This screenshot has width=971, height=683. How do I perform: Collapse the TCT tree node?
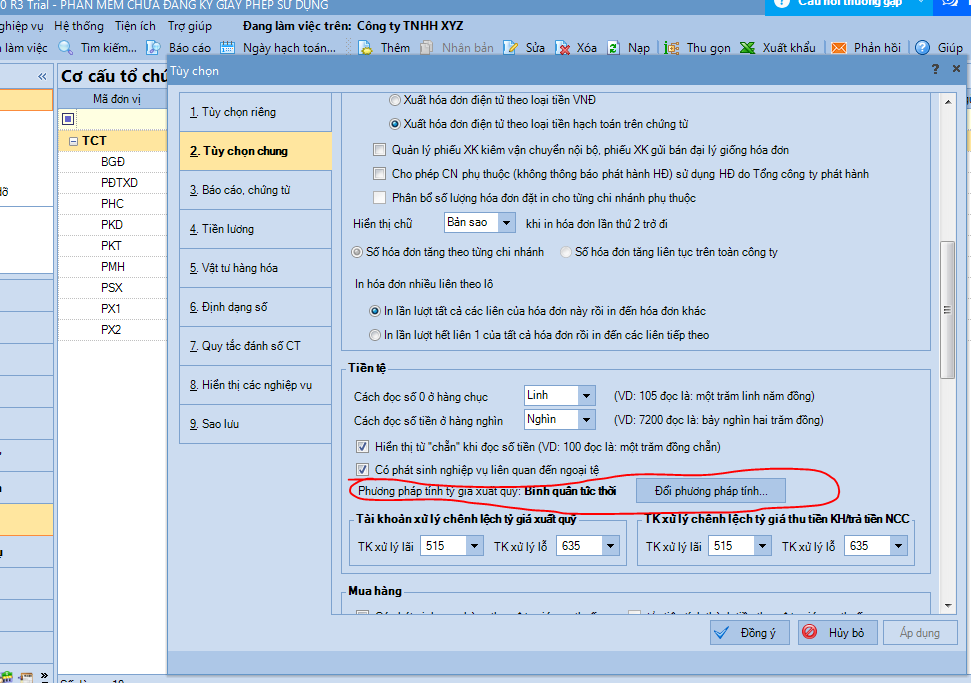coord(73,141)
